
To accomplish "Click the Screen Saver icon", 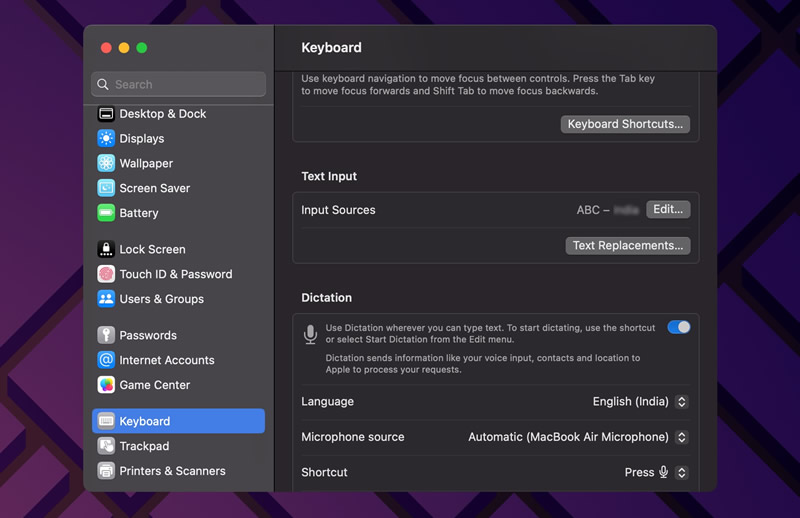I will 106,188.
